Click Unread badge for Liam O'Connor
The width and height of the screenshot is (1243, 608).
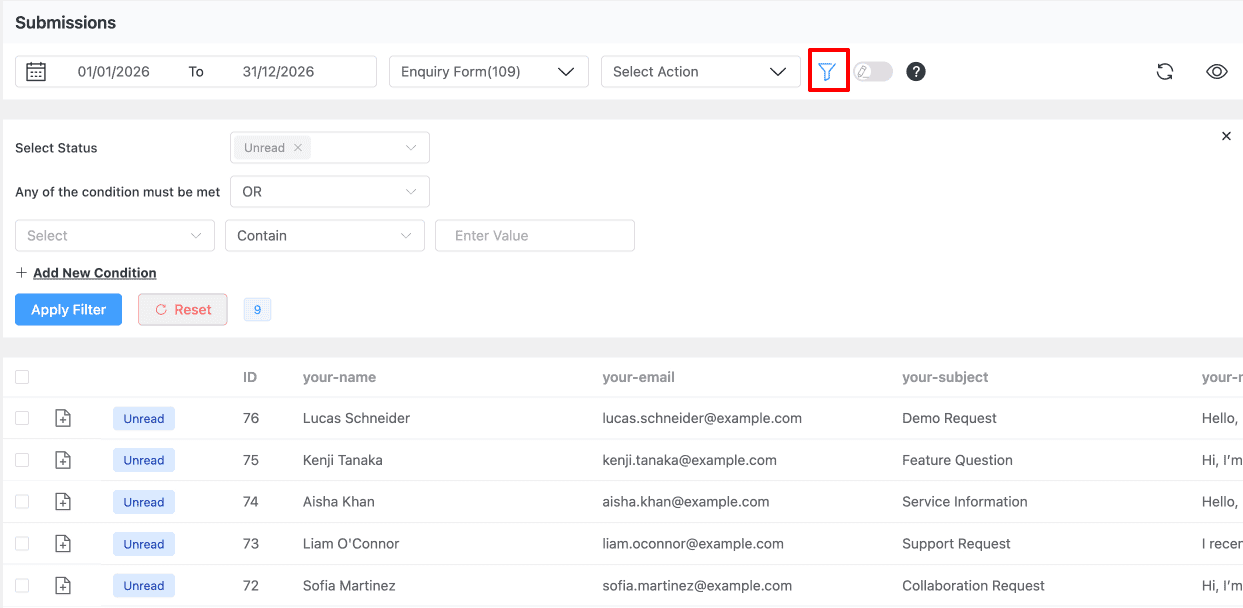point(144,544)
